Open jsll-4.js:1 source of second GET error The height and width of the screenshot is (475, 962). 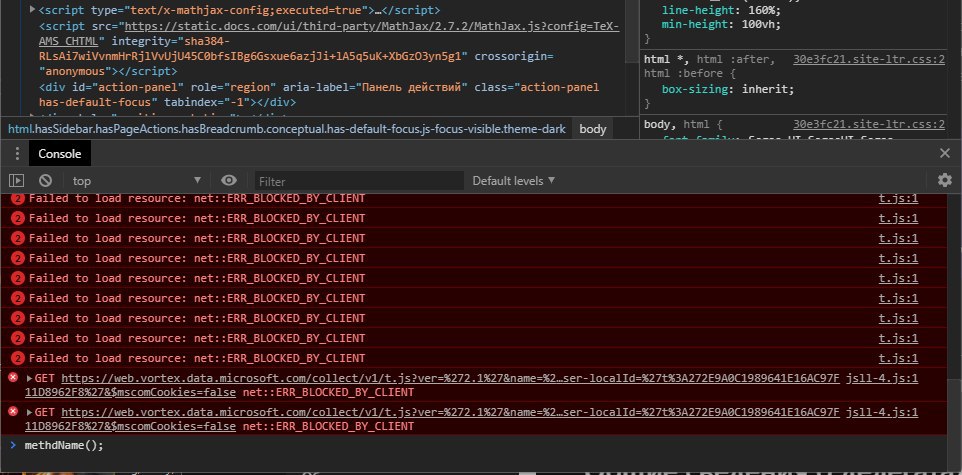click(882, 412)
